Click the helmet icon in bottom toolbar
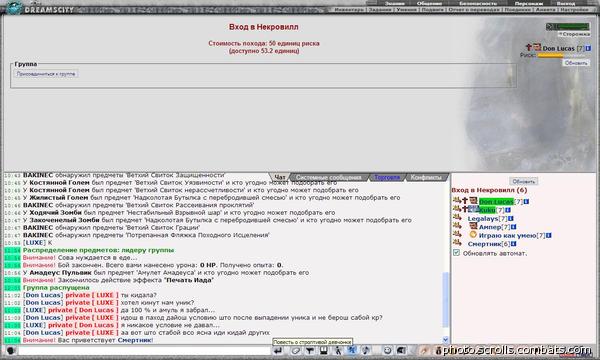This screenshot has height=360, width=600. coord(401,350)
